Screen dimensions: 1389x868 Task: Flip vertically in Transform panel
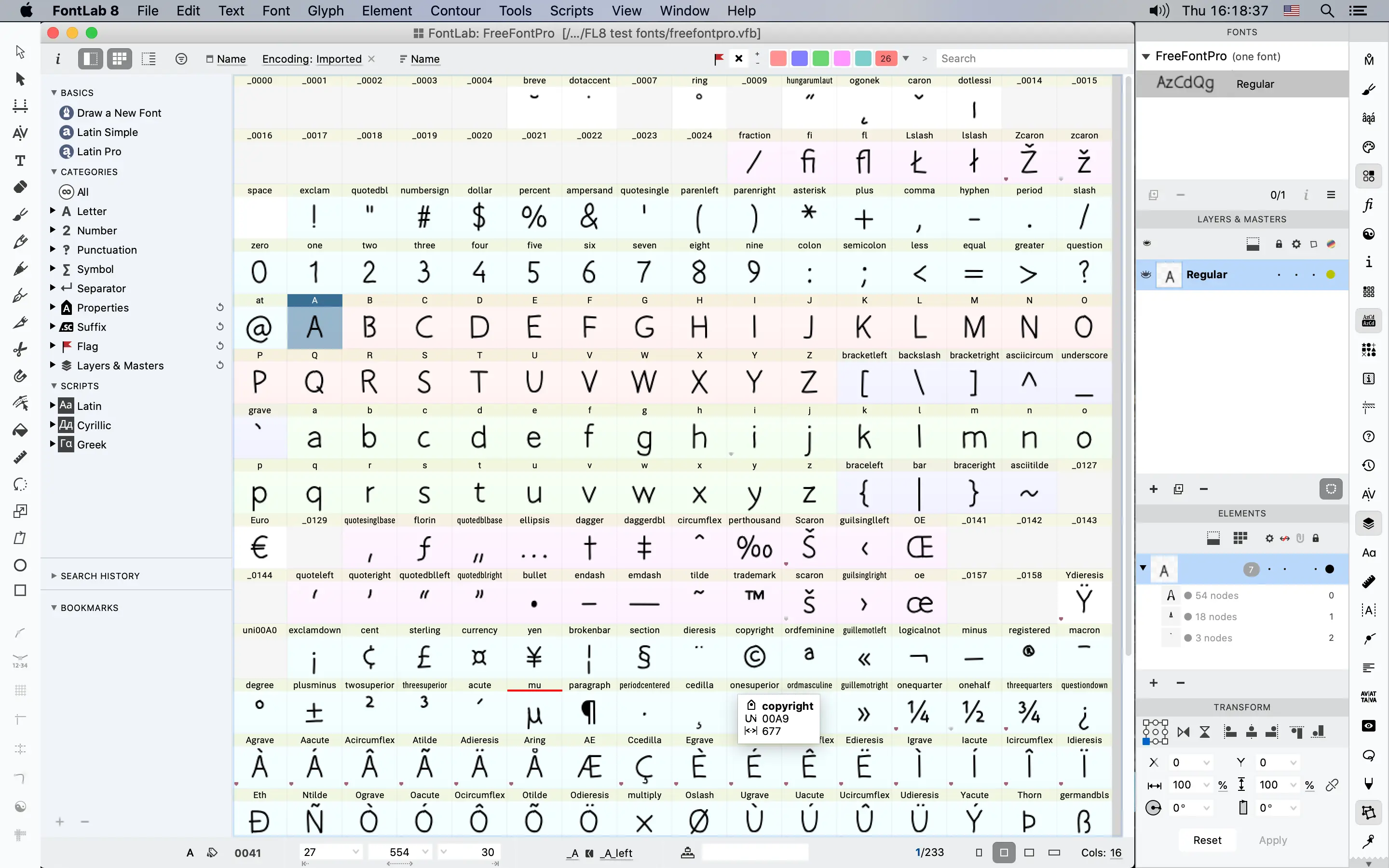tap(1205, 732)
